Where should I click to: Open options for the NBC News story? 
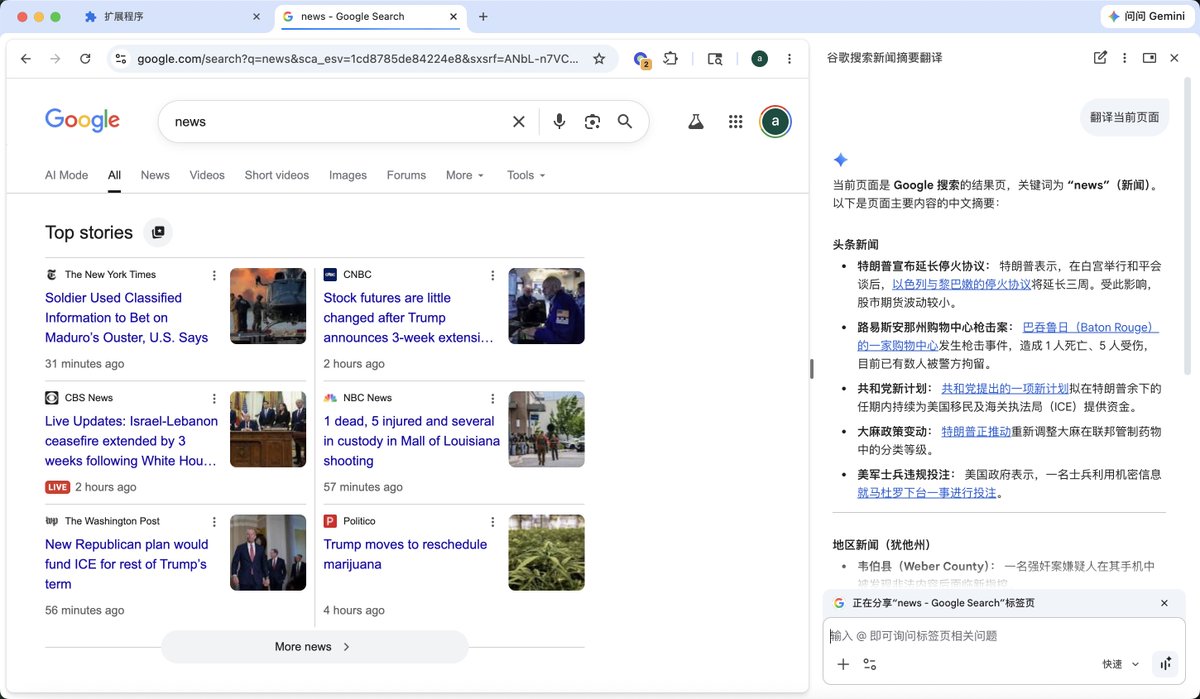tap(492, 398)
